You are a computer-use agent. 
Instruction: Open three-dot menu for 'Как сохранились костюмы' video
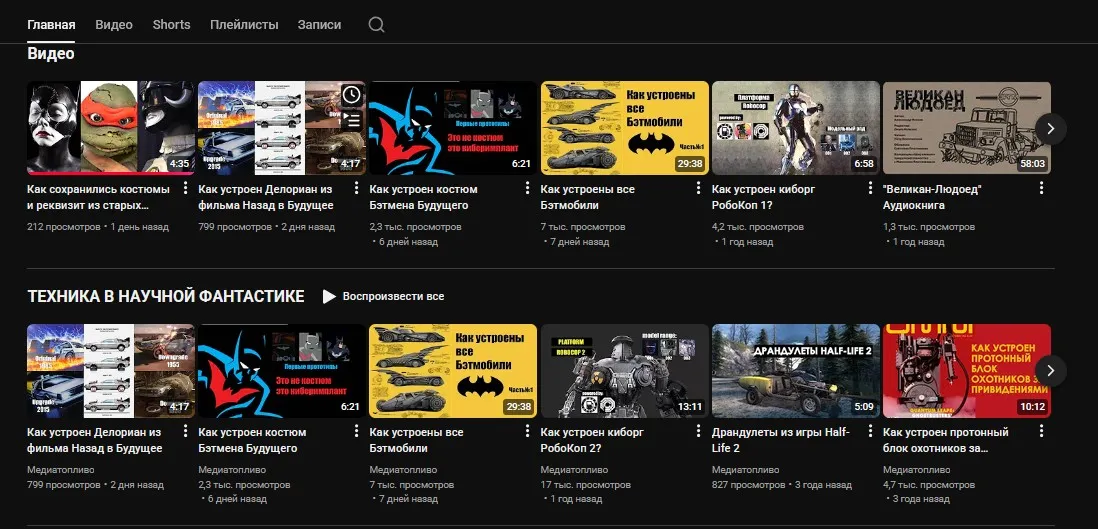pos(186,188)
